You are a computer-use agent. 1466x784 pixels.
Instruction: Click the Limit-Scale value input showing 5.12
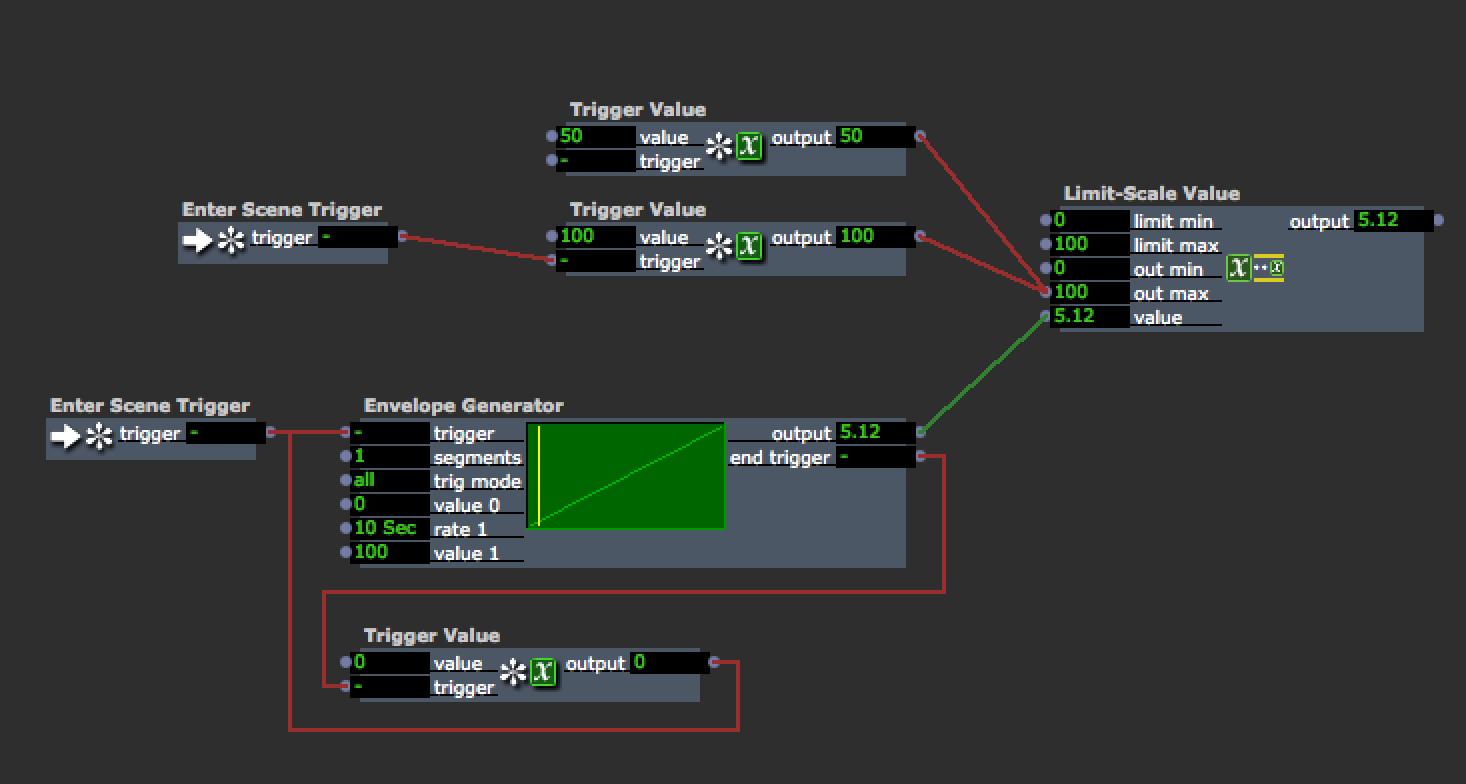click(1090, 316)
